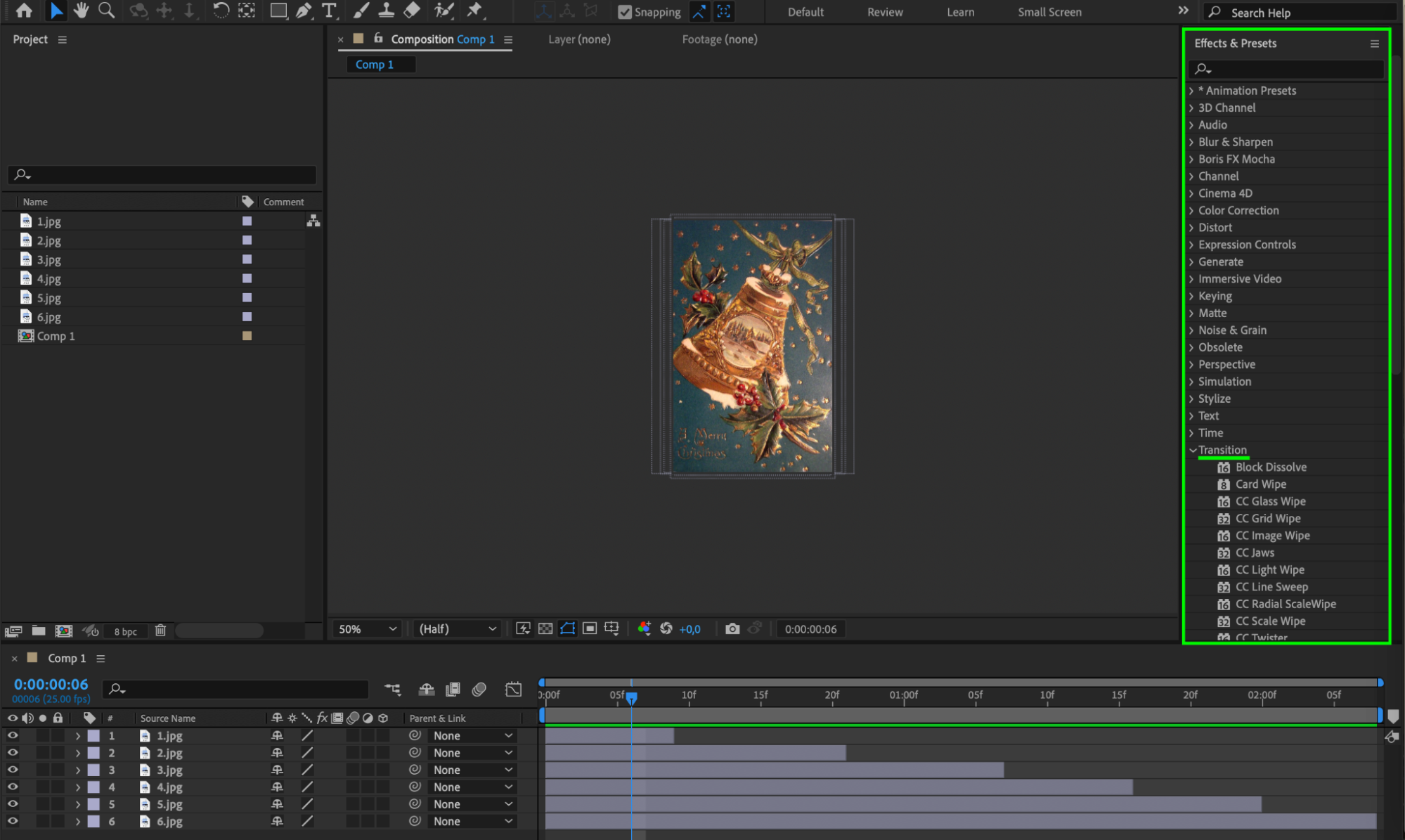Select the Zoom tool in toolbar

pos(106,11)
